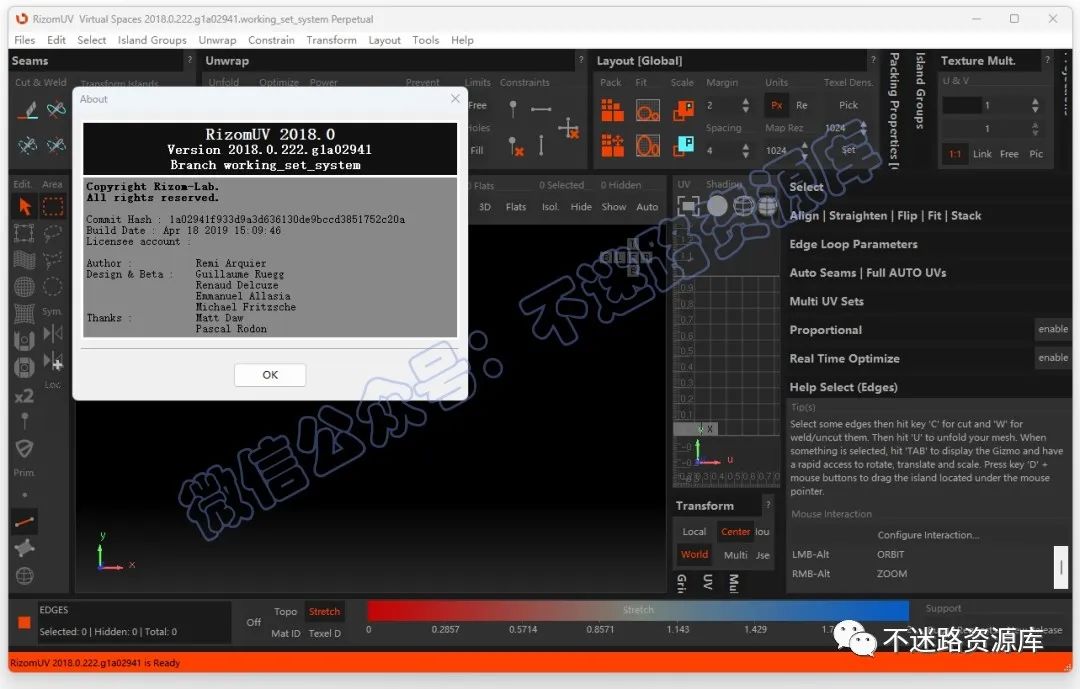Adjust the Texture Mult. U stepper arrows

tap(1035, 105)
